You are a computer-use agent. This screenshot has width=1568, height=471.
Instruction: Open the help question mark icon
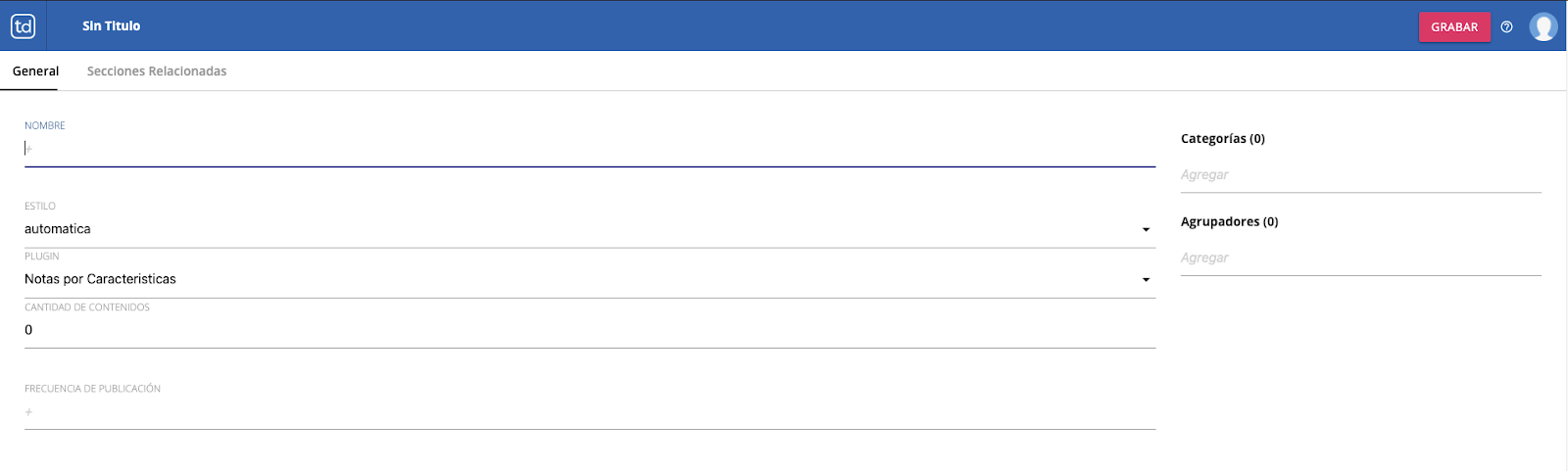pyautogui.click(x=1506, y=27)
